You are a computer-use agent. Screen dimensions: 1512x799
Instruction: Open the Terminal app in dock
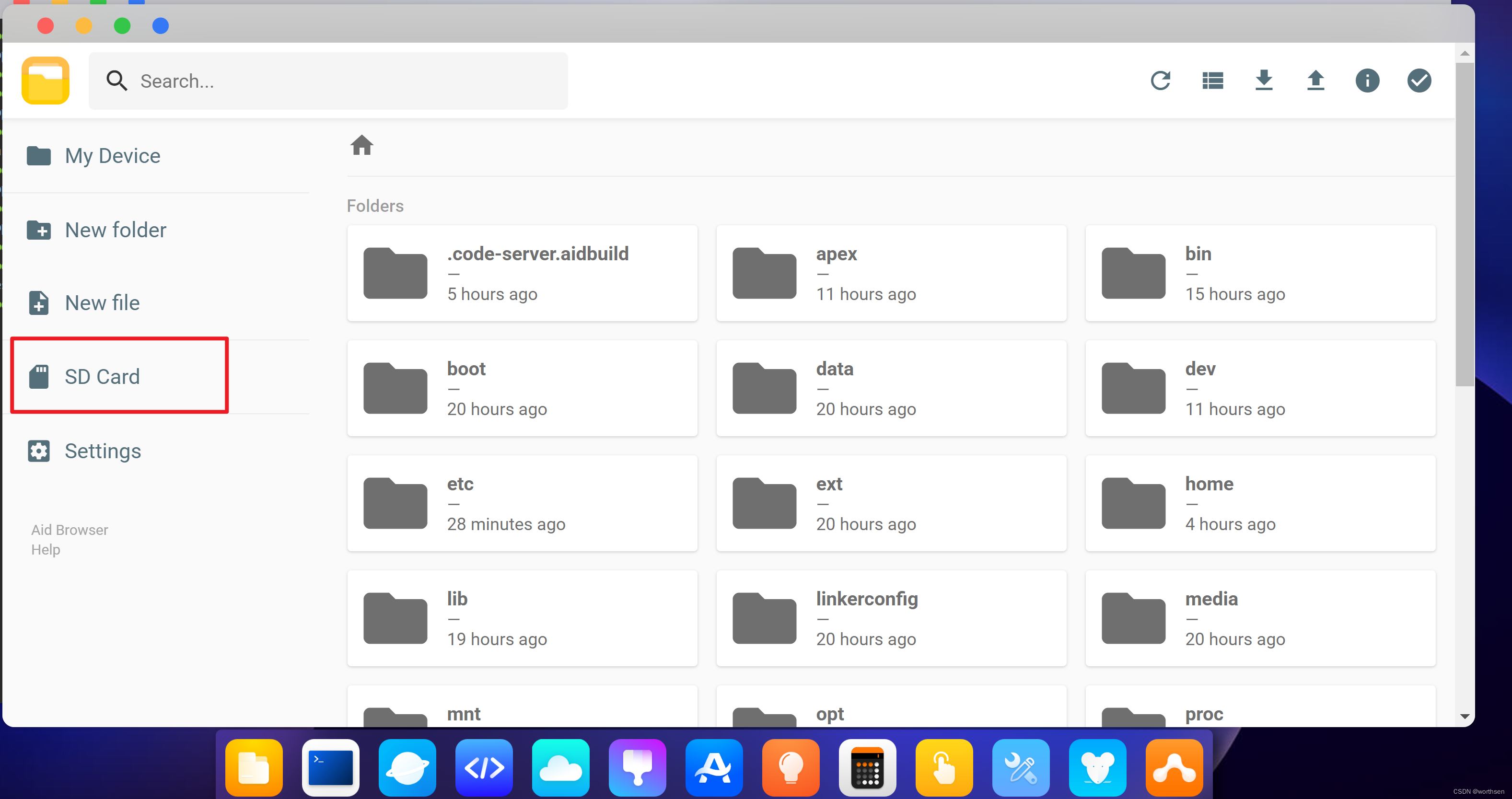point(330,767)
